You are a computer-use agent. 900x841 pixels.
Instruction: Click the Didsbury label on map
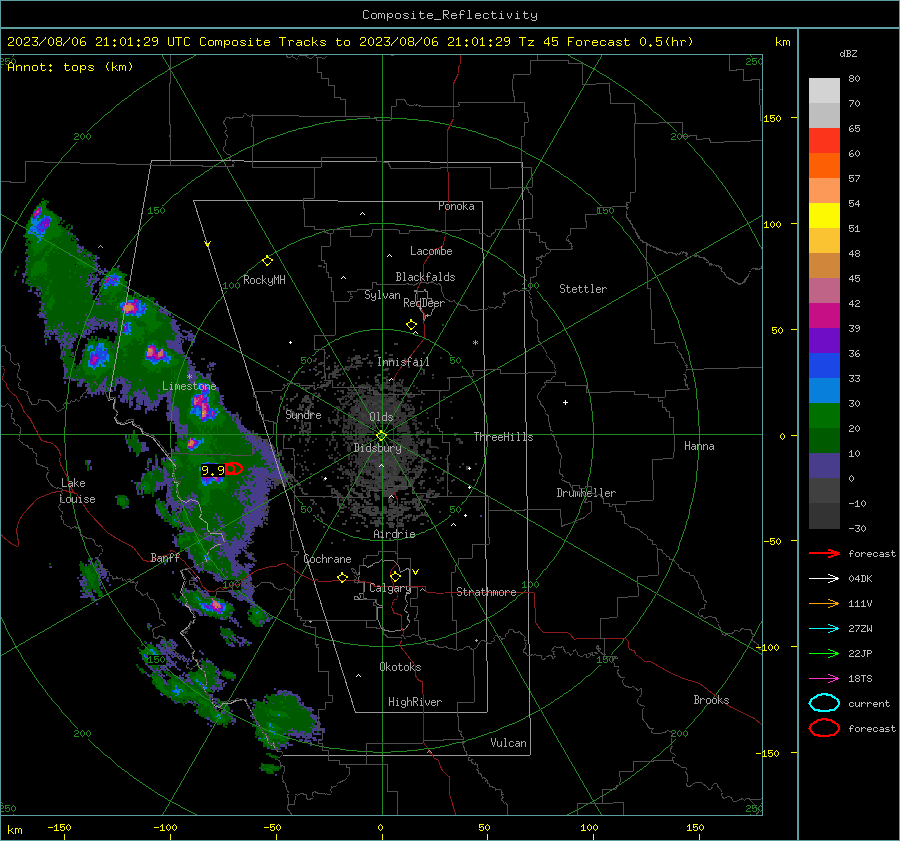click(x=377, y=448)
